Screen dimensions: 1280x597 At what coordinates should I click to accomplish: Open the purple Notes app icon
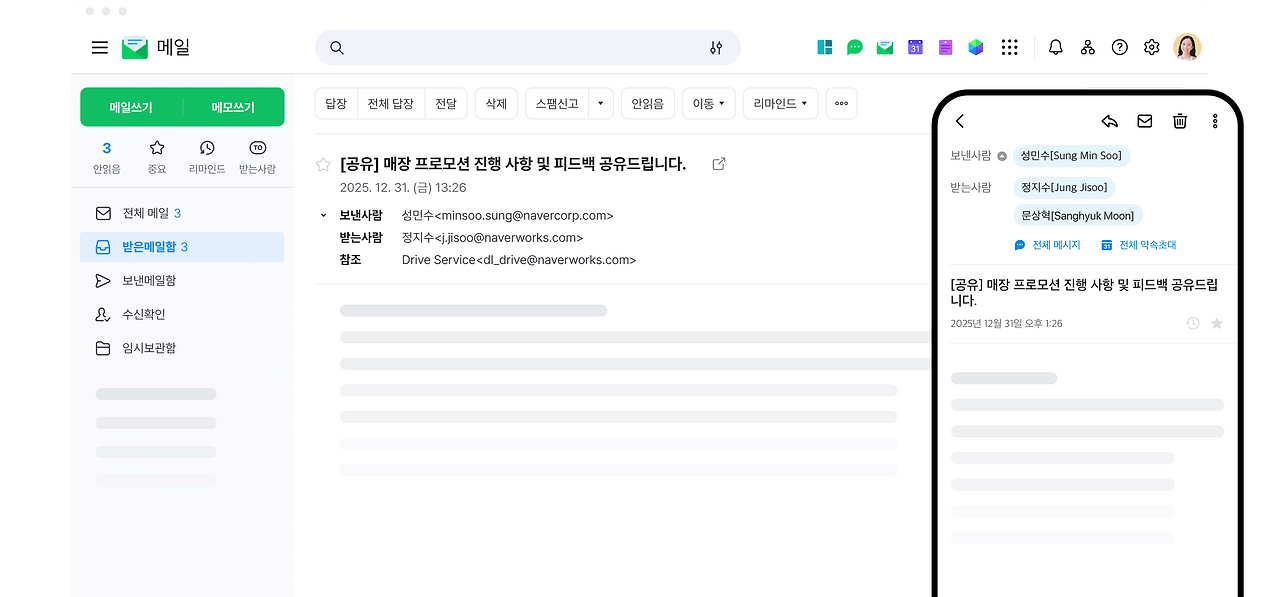click(x=945, y=47)
